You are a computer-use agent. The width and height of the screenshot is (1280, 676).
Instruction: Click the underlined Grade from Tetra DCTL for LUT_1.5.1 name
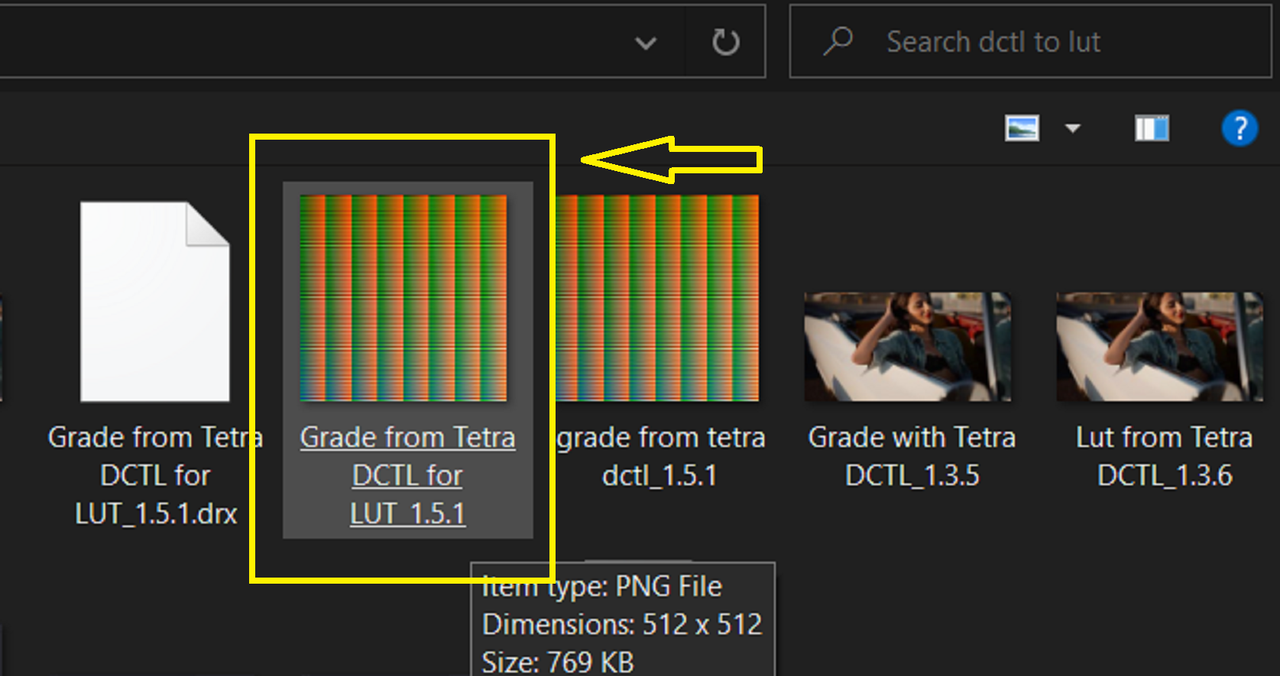408,475
